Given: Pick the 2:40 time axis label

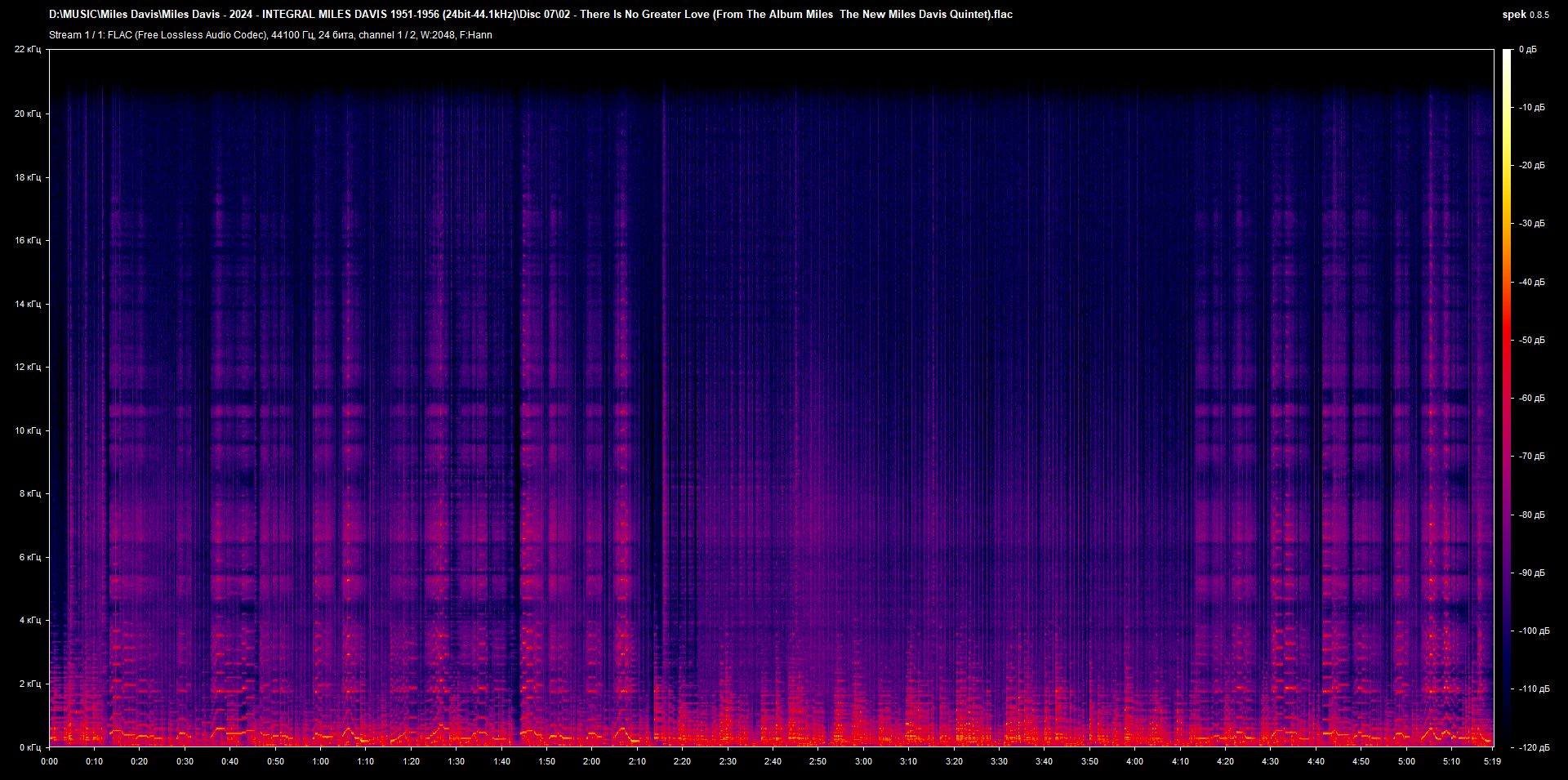Looking at the screenshot, I should [773, 761].
